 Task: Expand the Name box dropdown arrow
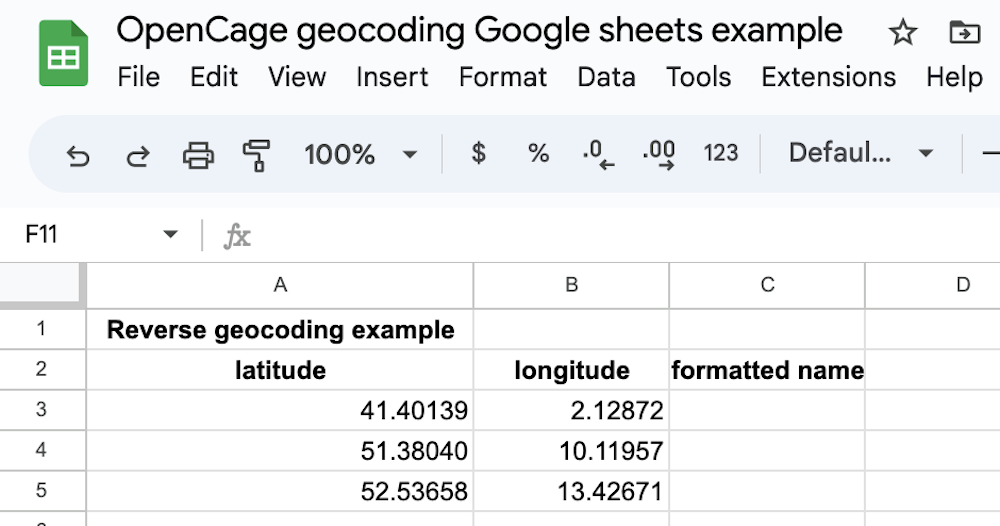(170, 234)
